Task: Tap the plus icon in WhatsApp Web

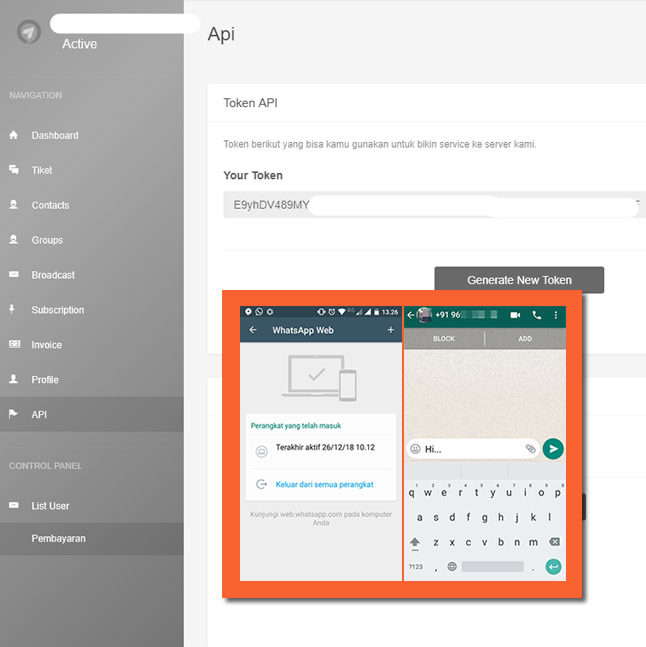Action: tap(390, 330)
